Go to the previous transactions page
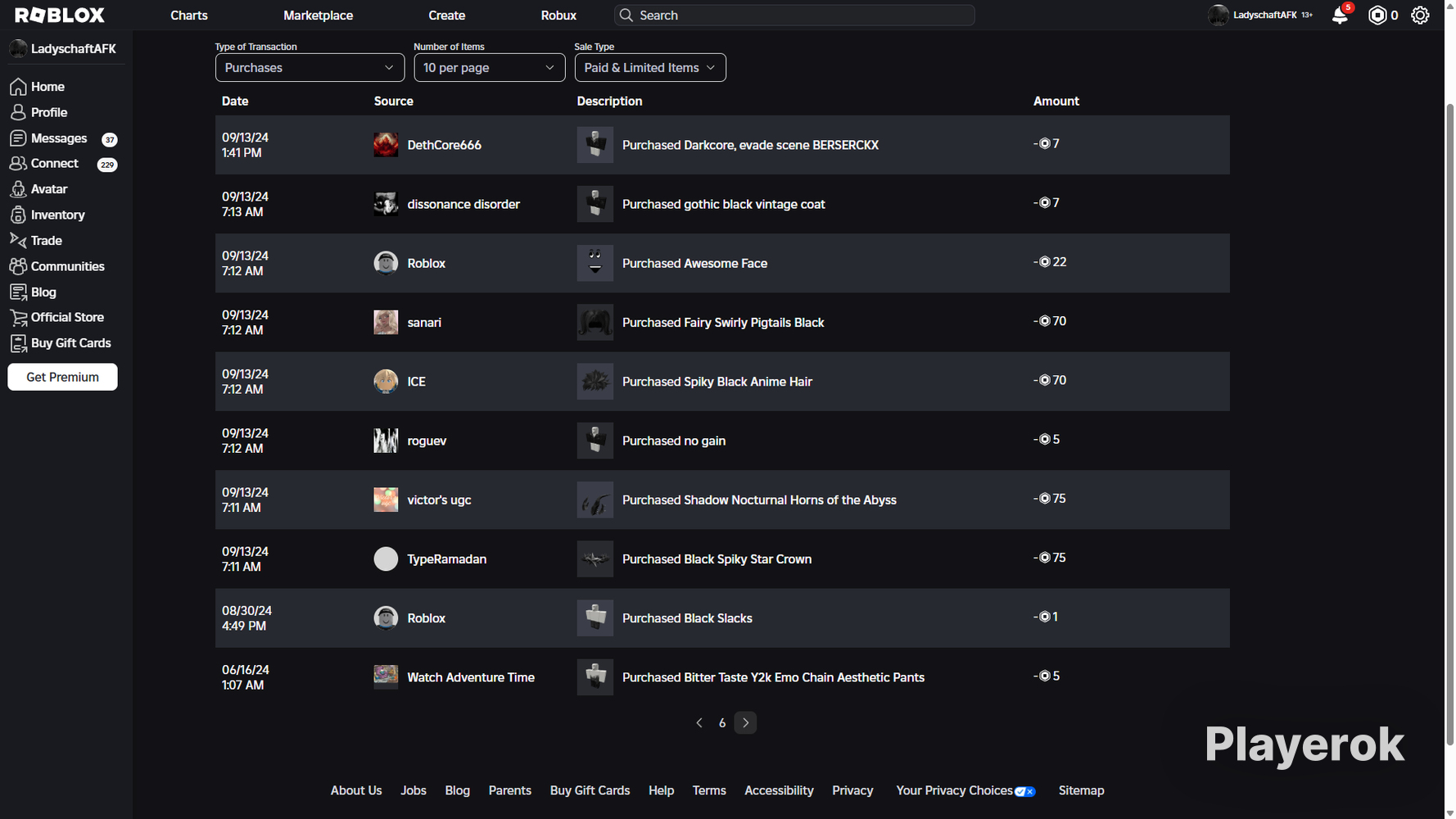 coord(699,722)
